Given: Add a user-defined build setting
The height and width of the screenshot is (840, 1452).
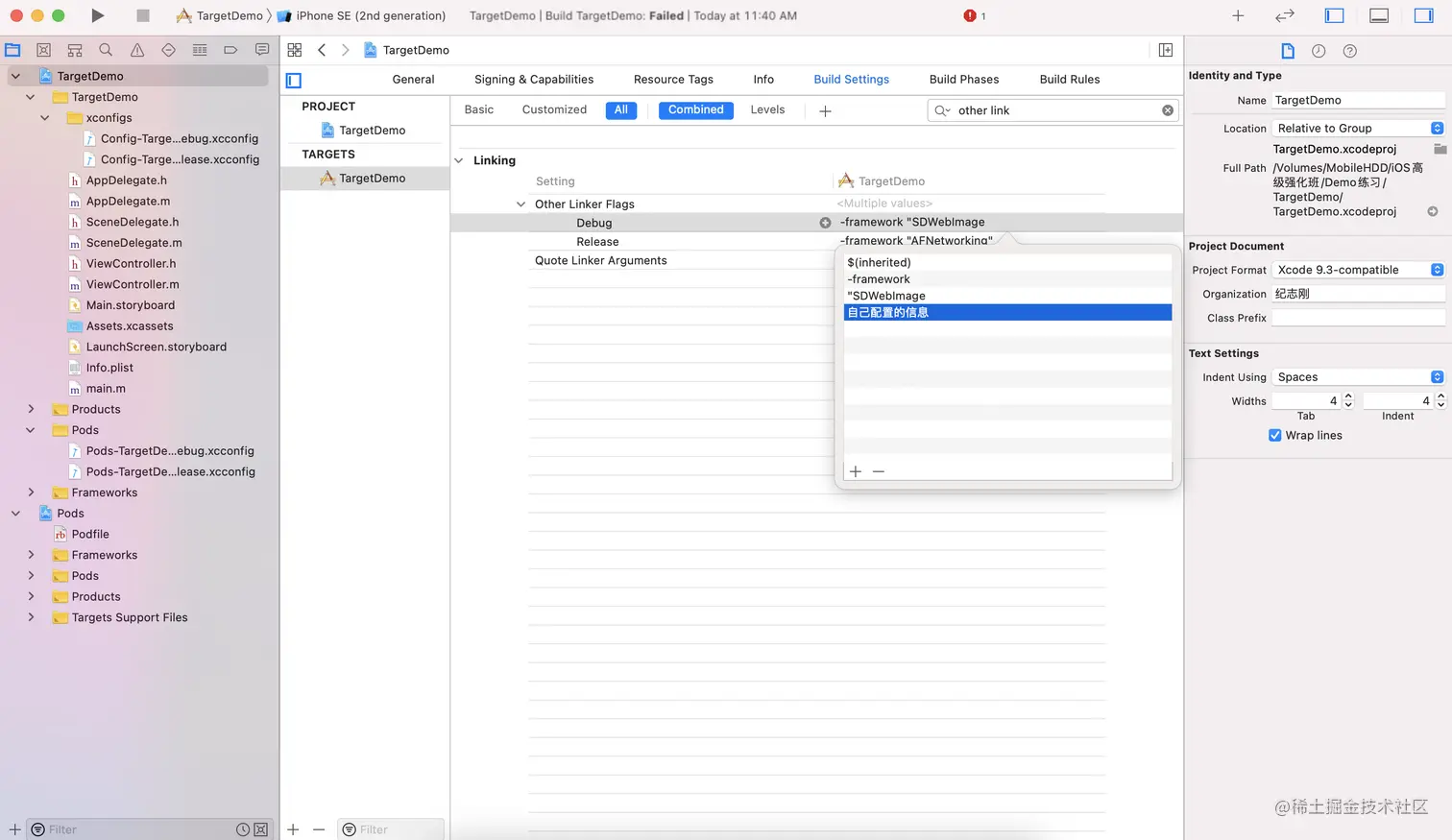Looking at the screenshot, I should tap(825, 111).
